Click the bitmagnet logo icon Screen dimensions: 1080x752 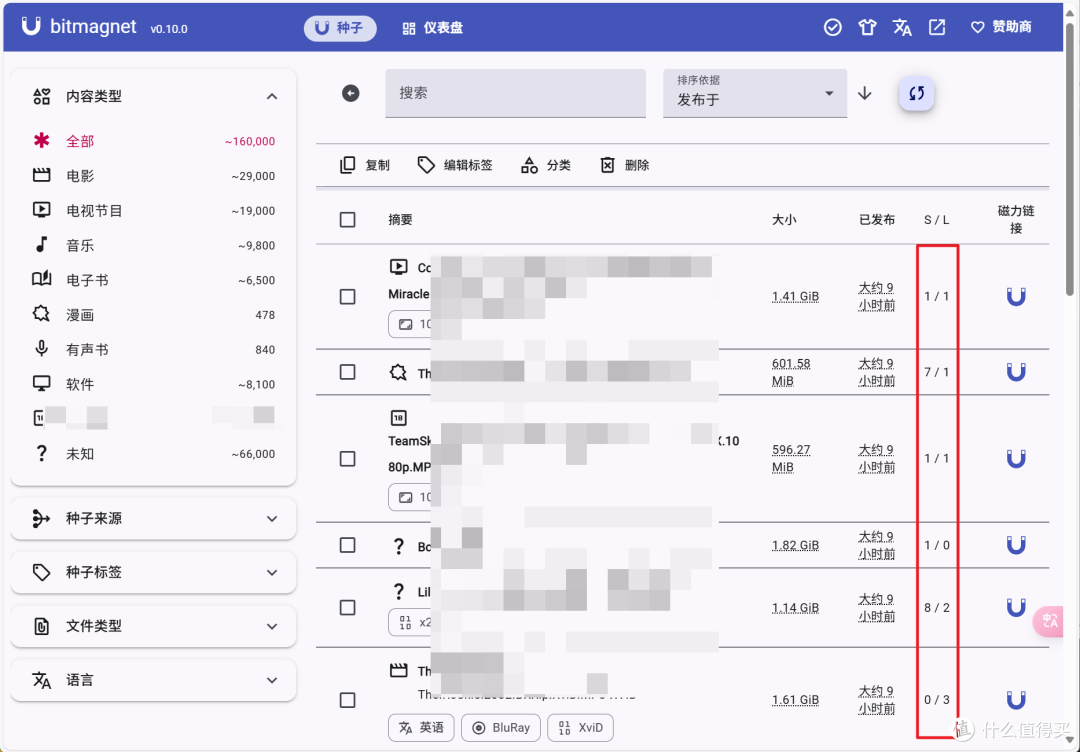[x=31, y=26]
